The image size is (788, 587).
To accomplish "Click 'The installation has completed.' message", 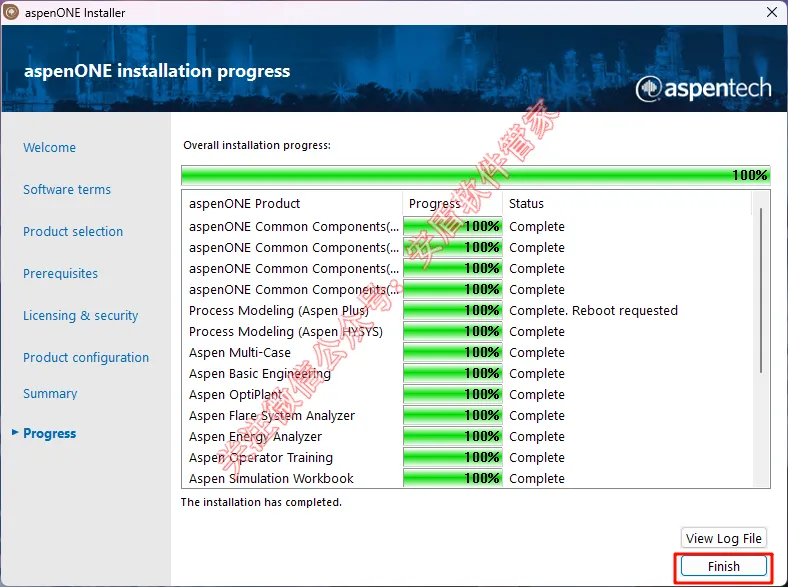I will 261,502.
